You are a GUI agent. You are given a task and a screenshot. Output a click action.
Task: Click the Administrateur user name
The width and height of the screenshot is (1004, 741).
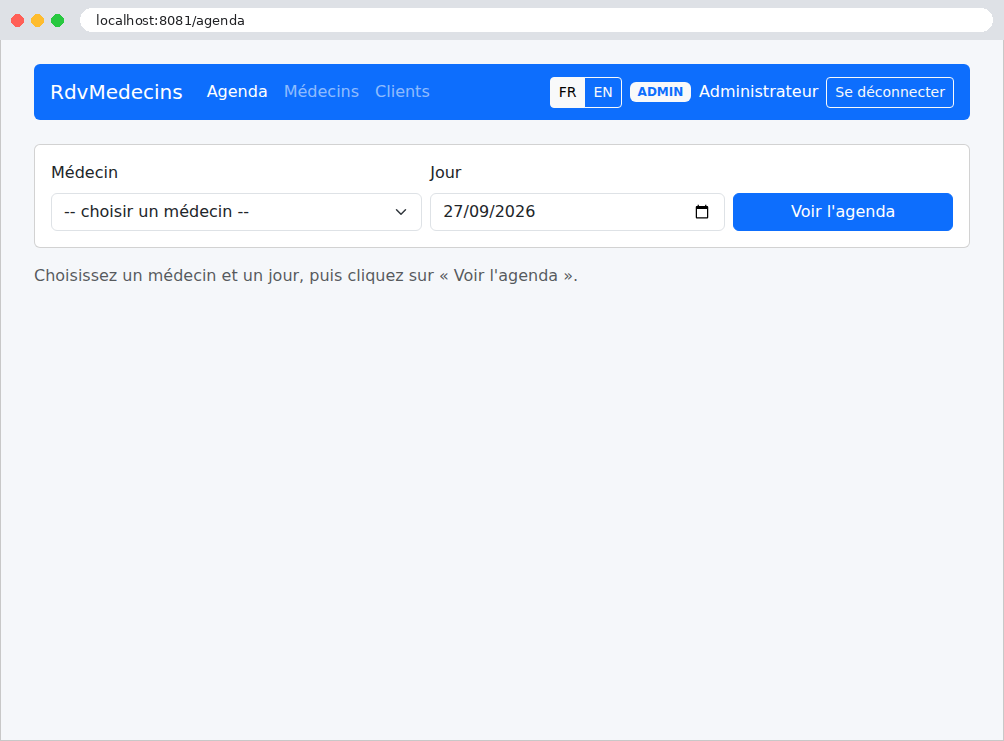(759, 92)
